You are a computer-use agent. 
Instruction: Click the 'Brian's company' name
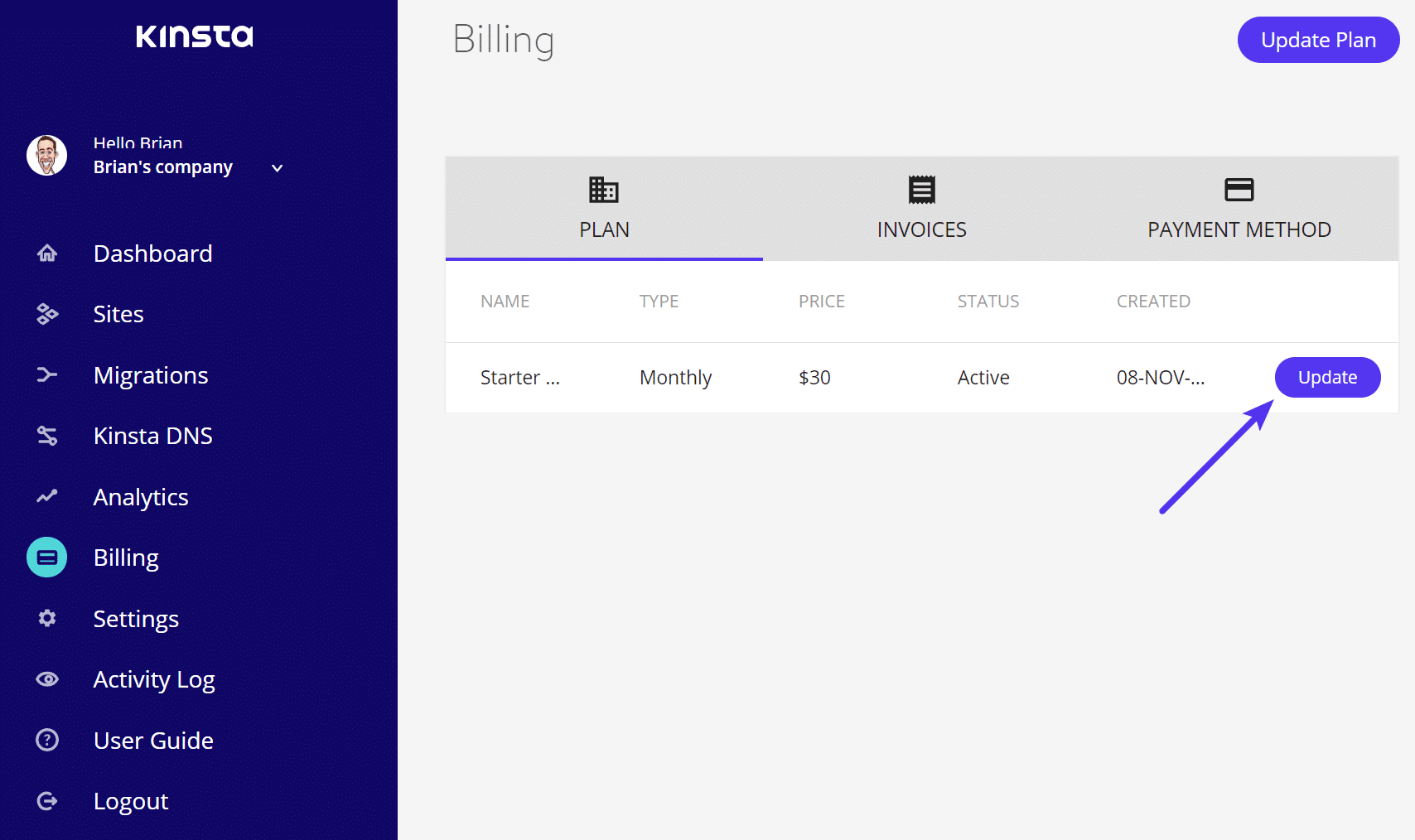(163, 167)
